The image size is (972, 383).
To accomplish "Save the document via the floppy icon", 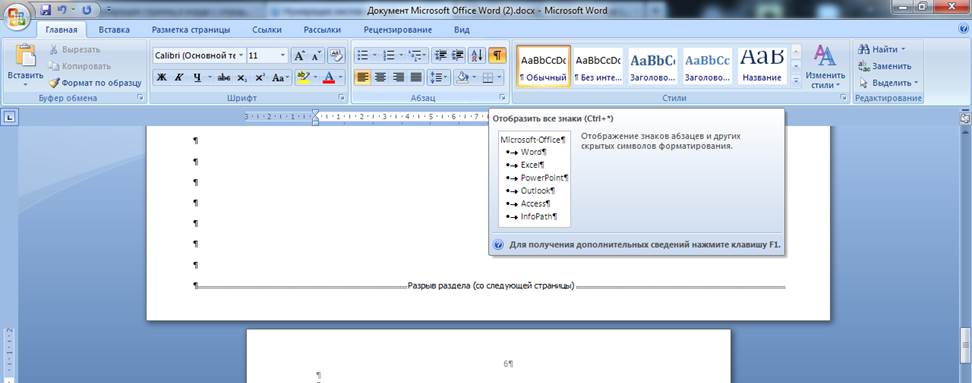I will [45, 11].
